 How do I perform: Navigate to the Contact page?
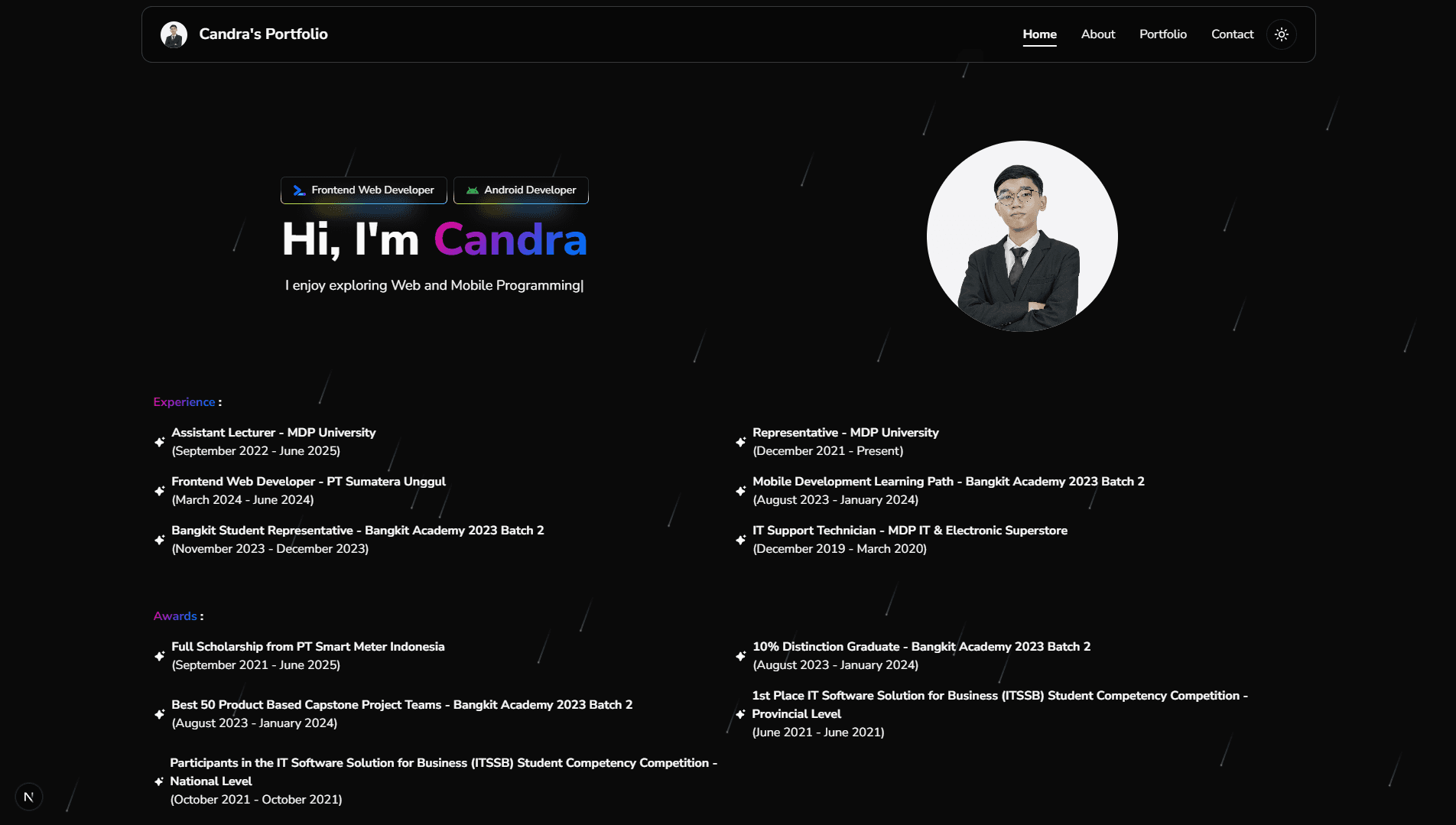click(1232, 34)
